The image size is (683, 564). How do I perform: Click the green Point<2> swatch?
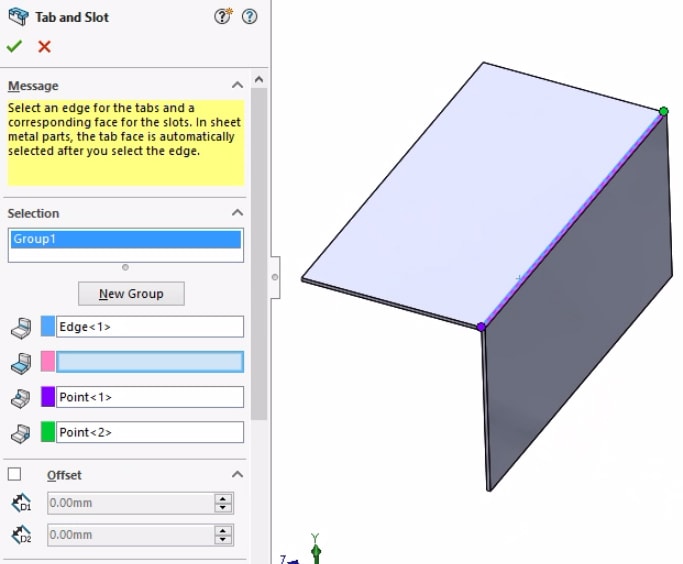[48, 432]
